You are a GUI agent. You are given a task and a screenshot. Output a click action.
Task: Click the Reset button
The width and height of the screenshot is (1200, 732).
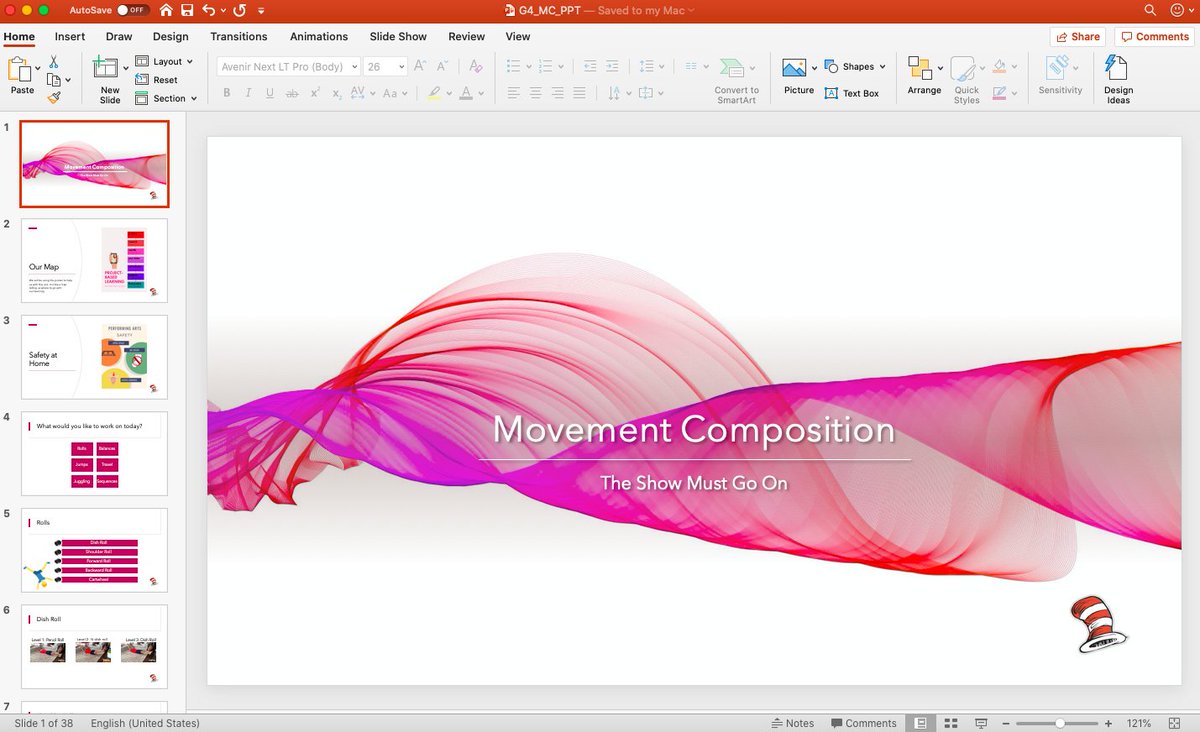tap(157, 80)
